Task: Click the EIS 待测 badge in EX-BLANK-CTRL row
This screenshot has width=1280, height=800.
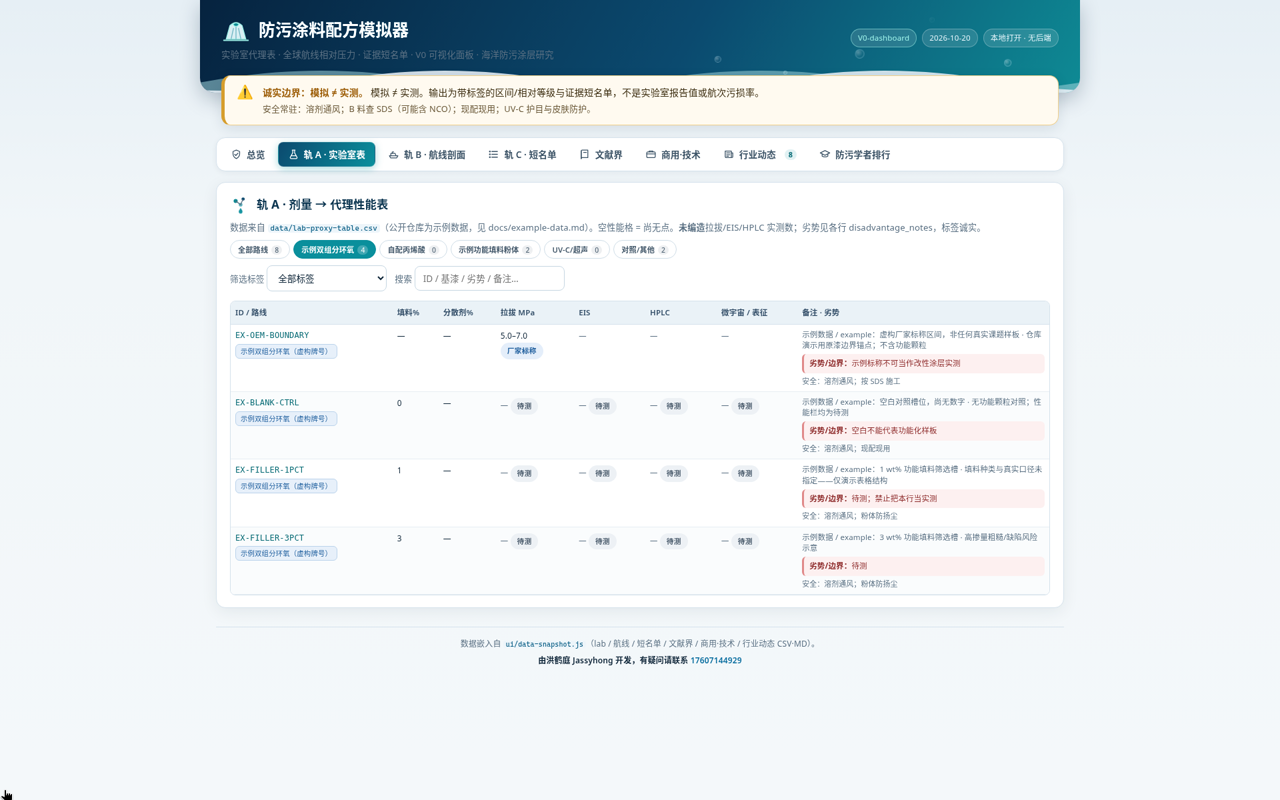Action: 602,406
